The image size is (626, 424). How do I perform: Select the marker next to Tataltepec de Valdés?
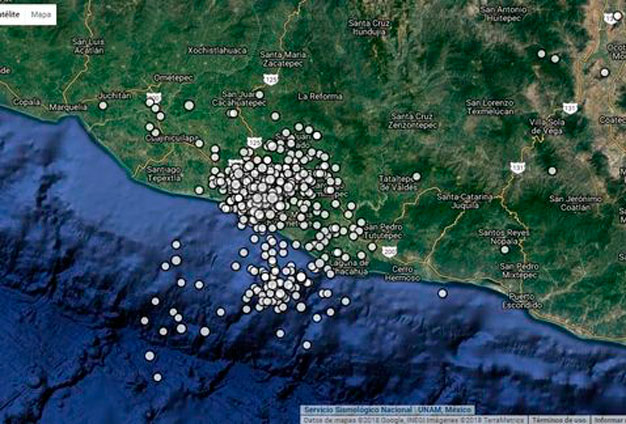pyautogui.click(x=417, y=177)
